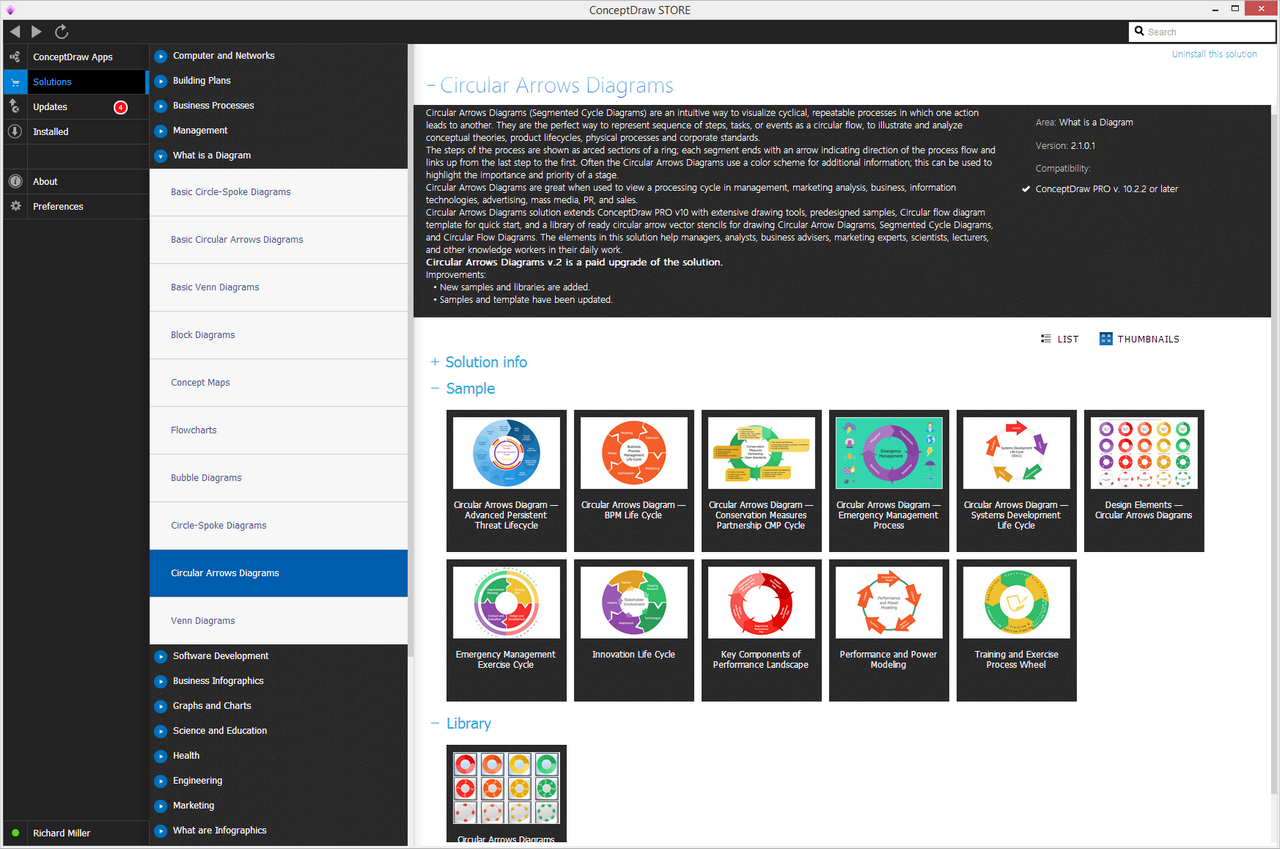
Task: Open the Updates section
Action: click(74, 107)
